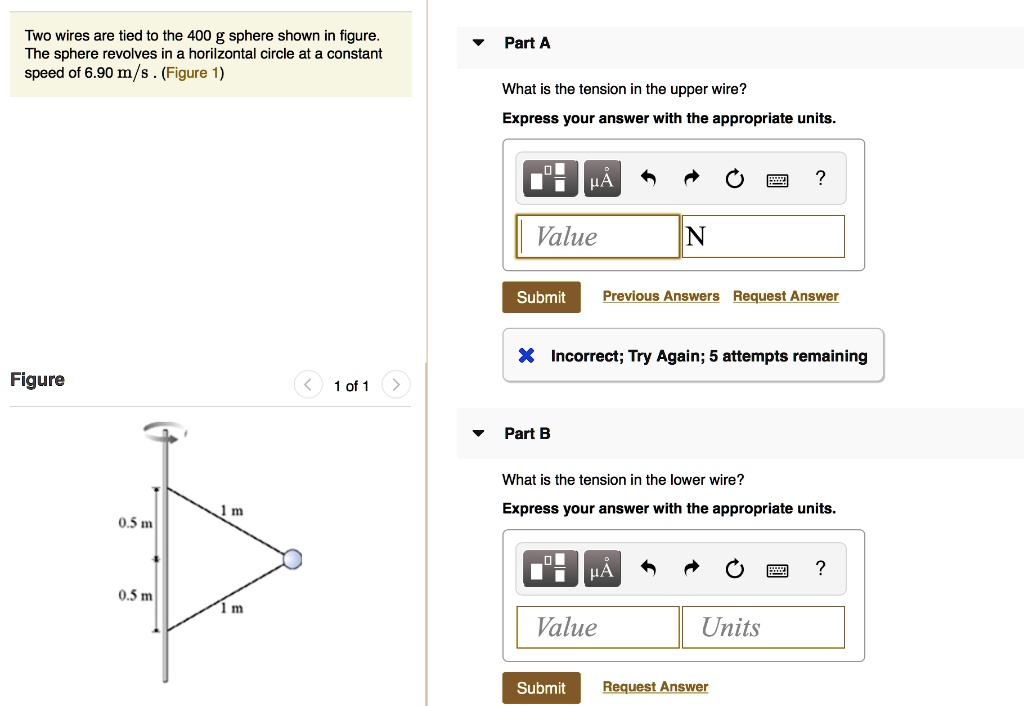Screen dimensions: 1024x706
Task: Click the help question mark in Part B toolbar
Action: [x=820, y=568]
